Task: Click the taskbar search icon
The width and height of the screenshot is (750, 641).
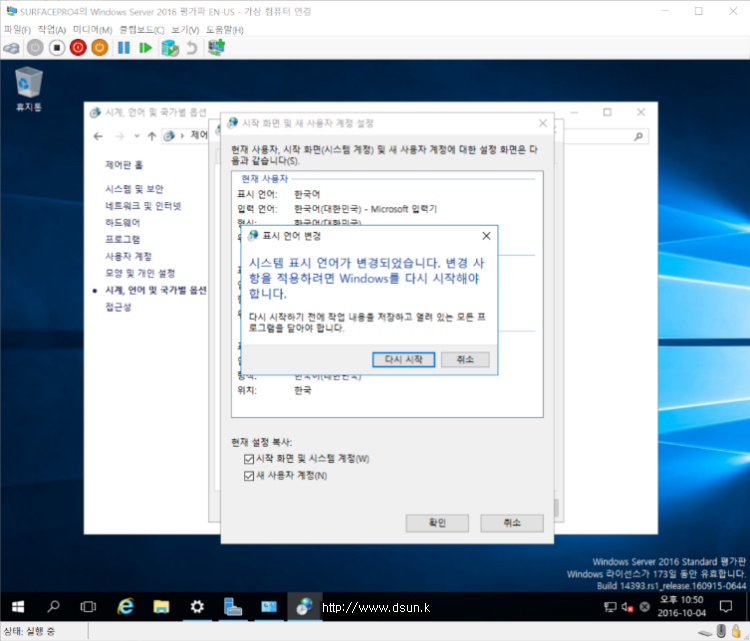Action: point(53,607)
